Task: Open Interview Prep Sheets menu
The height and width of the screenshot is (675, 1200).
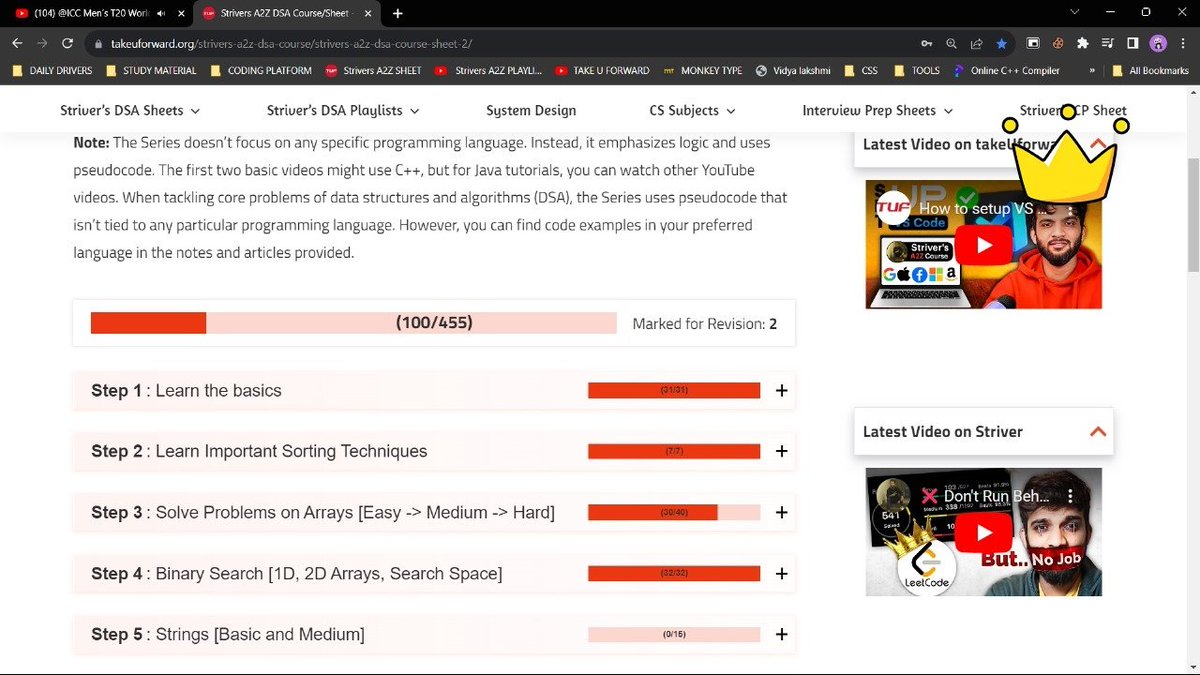Action: (x=878, y=111)
